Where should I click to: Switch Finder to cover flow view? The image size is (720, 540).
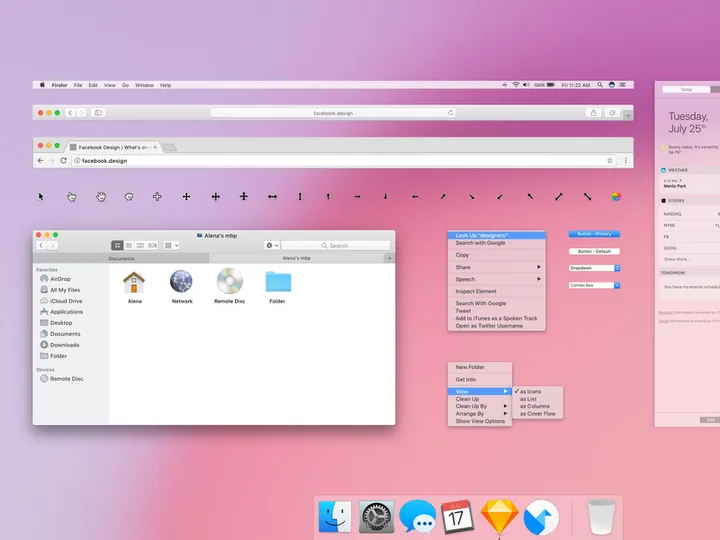152,246
